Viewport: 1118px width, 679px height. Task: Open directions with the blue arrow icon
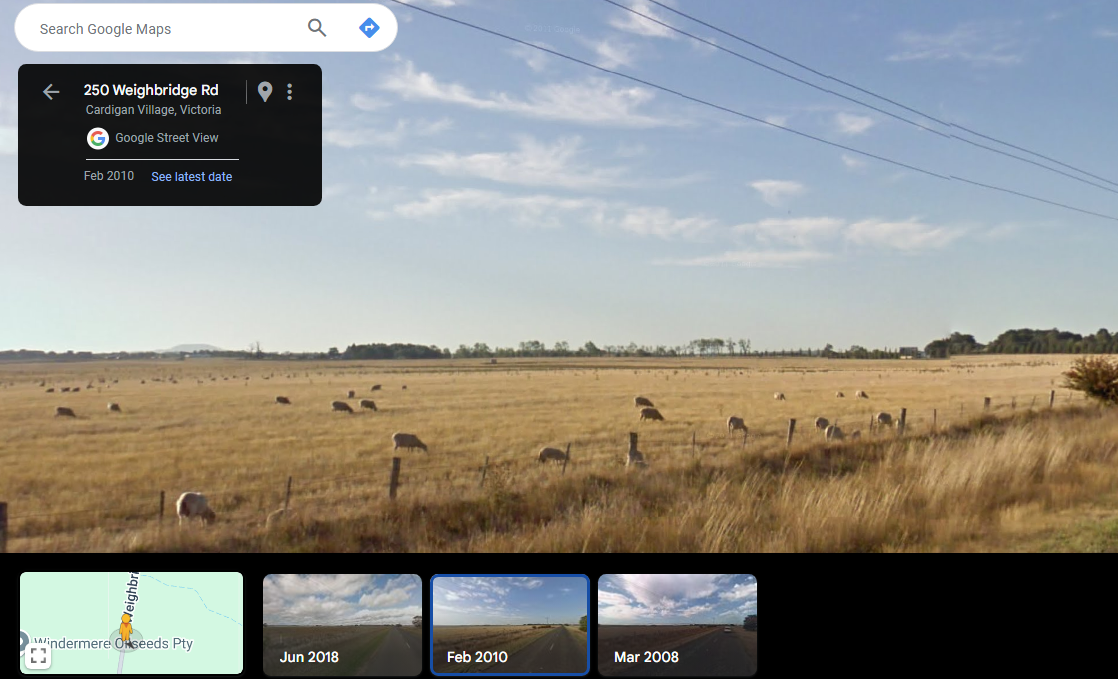point(369,28)
